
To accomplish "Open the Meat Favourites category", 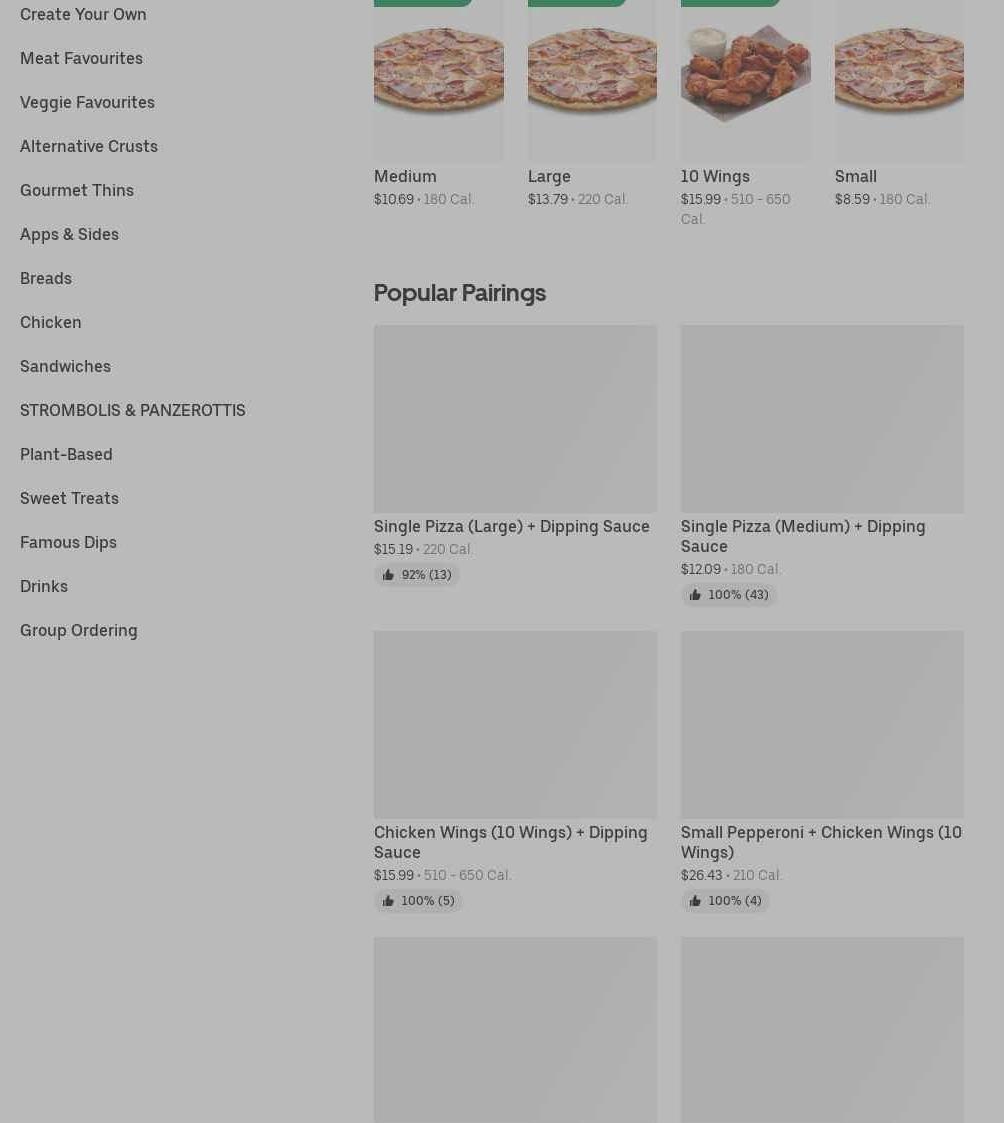I will (x=81, y=58).
